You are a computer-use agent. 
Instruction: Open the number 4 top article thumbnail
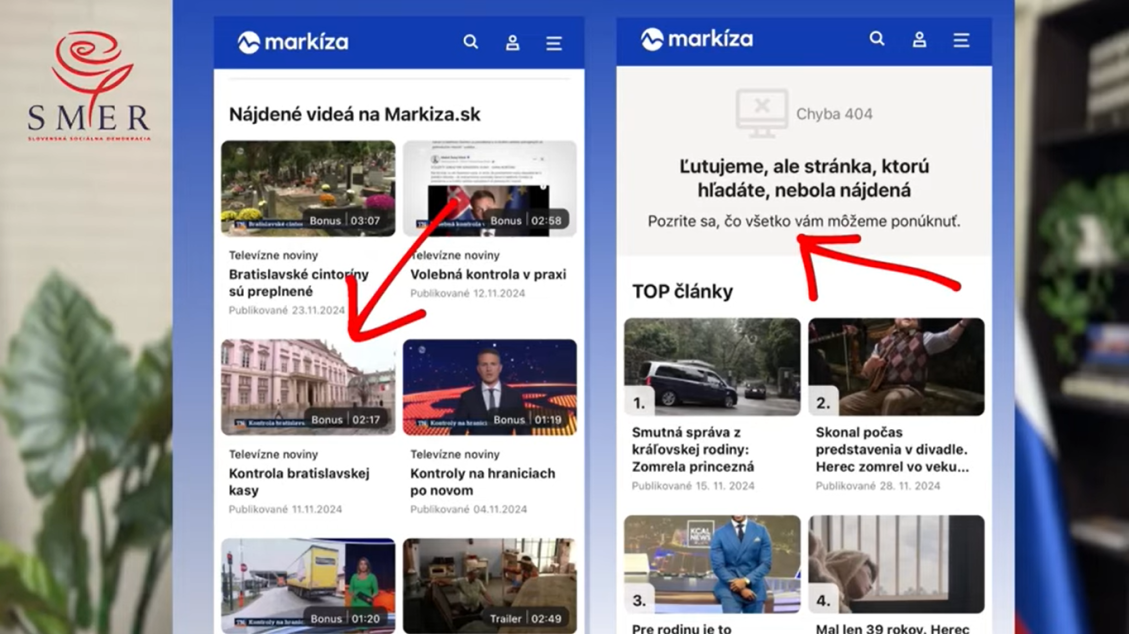click(896, 564)
